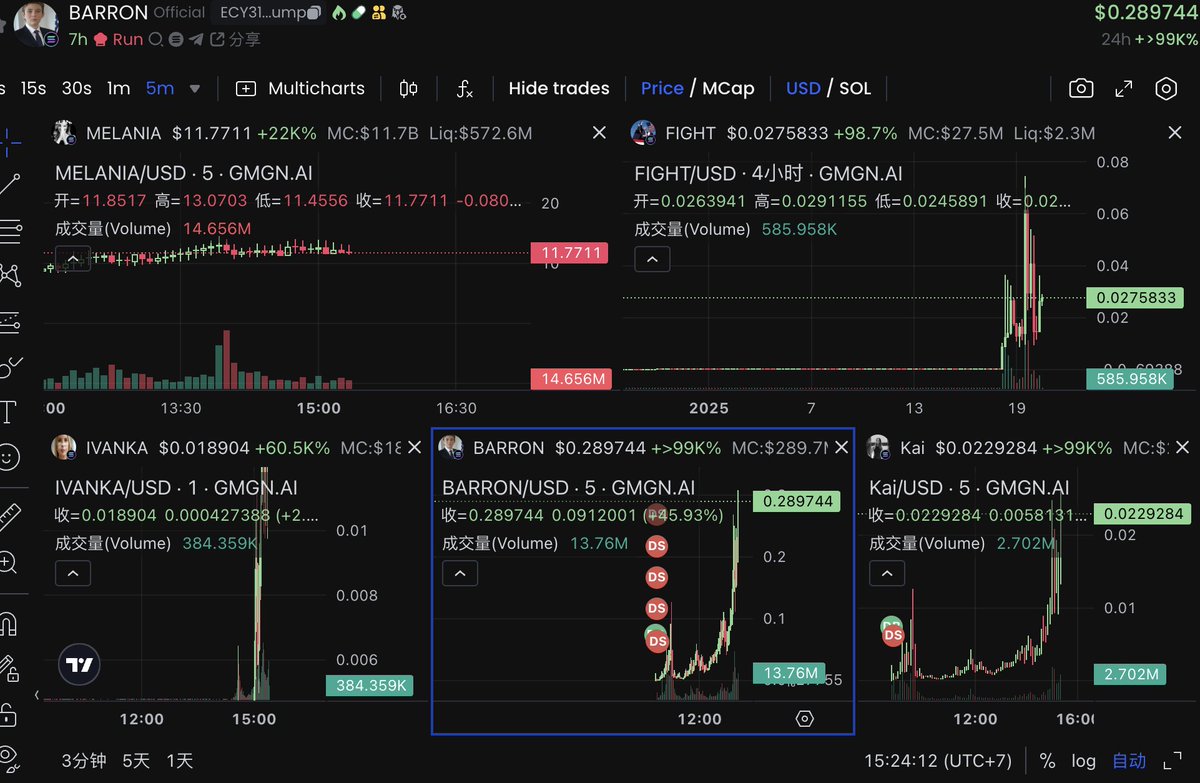The image size is (1200, 783).
Task: Expand chart to fullscreen
Action: pos(1124,88)
